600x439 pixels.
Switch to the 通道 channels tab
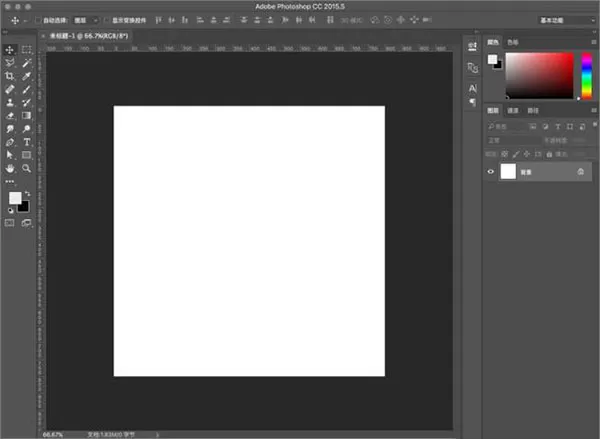[x=513, y=111]
